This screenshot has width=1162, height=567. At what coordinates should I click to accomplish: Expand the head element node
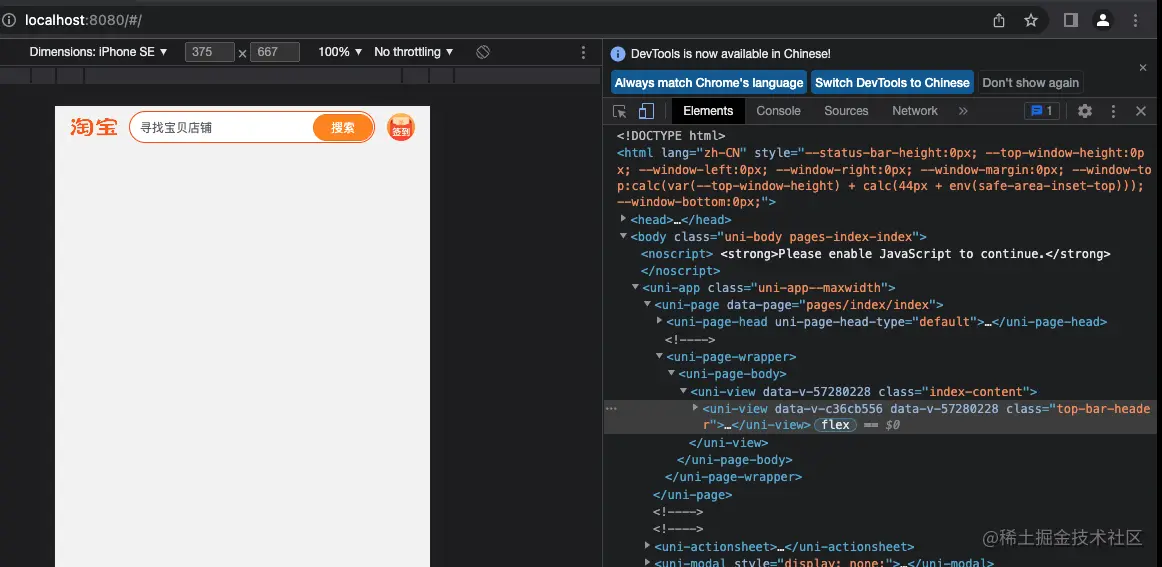pos(623,219)
